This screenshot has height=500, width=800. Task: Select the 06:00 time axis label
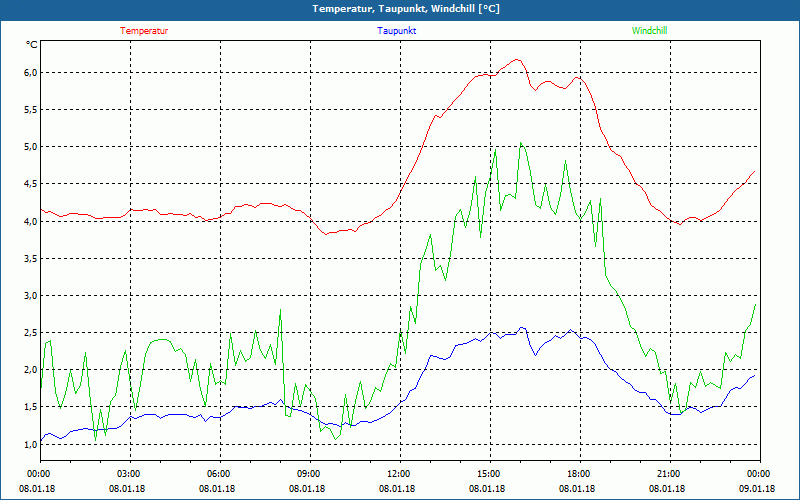[x=219, y=474]
